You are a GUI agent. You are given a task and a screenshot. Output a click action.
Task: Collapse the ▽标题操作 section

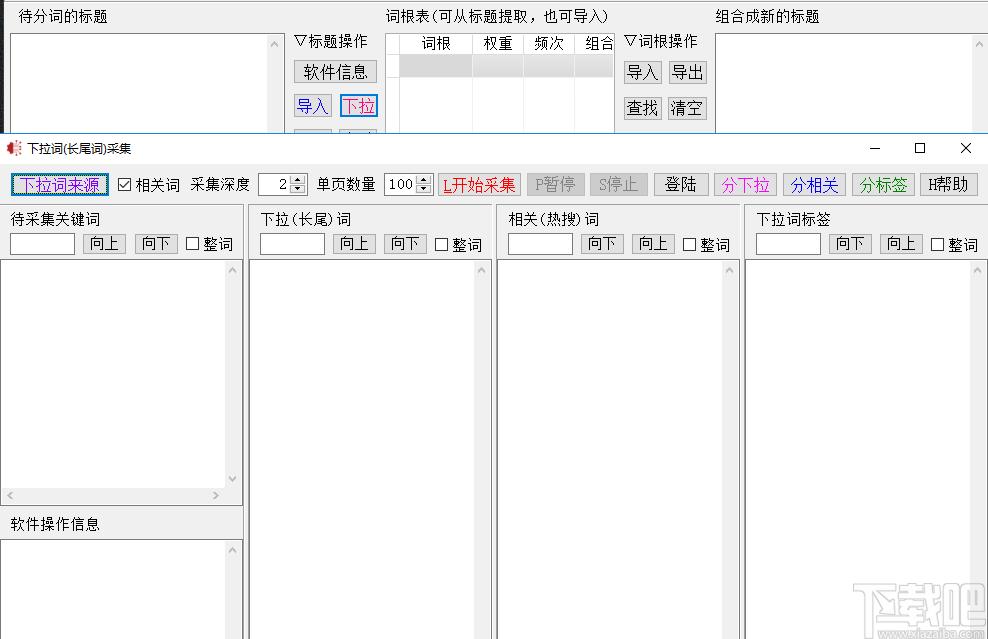click(331, 42)
